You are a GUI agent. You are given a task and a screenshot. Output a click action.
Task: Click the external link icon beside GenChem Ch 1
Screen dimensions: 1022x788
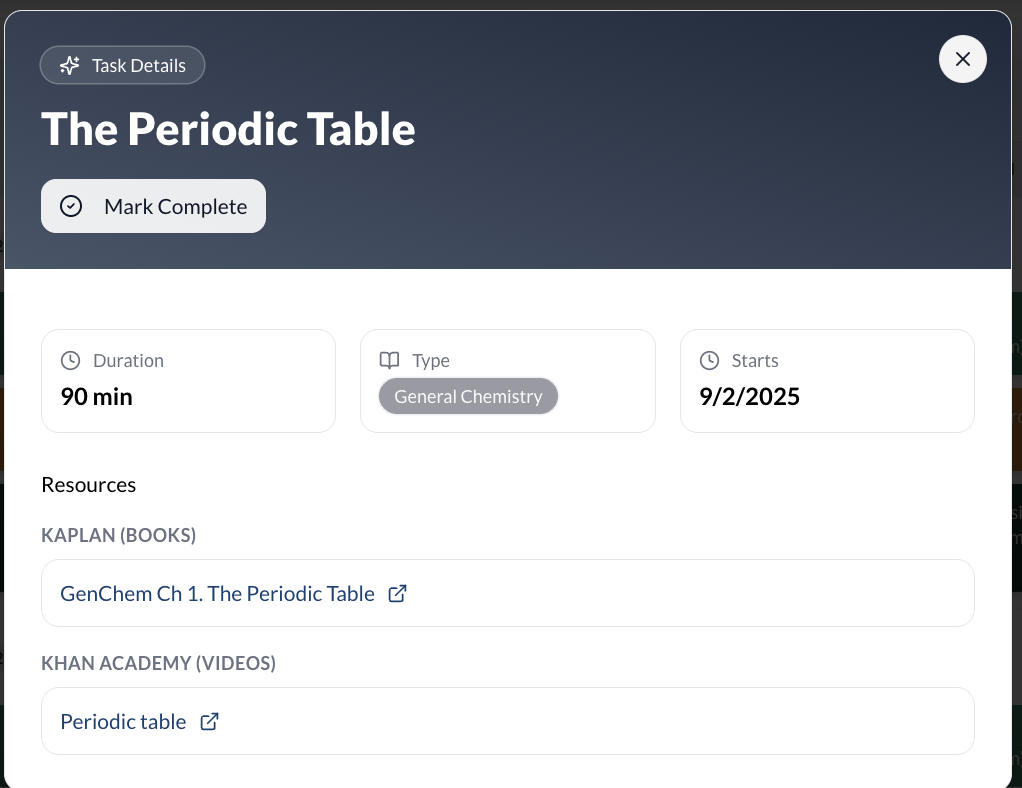click(397, 594)
